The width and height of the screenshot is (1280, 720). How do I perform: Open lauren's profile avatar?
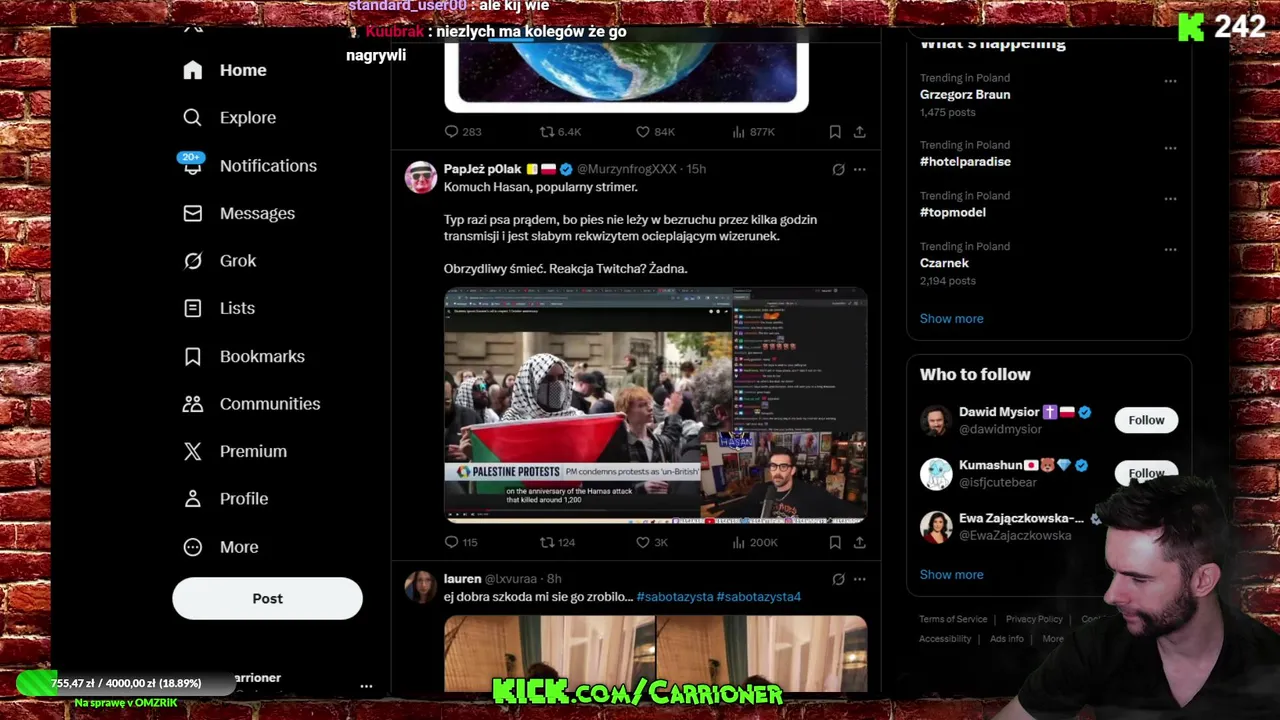click(x=421, y=587)
